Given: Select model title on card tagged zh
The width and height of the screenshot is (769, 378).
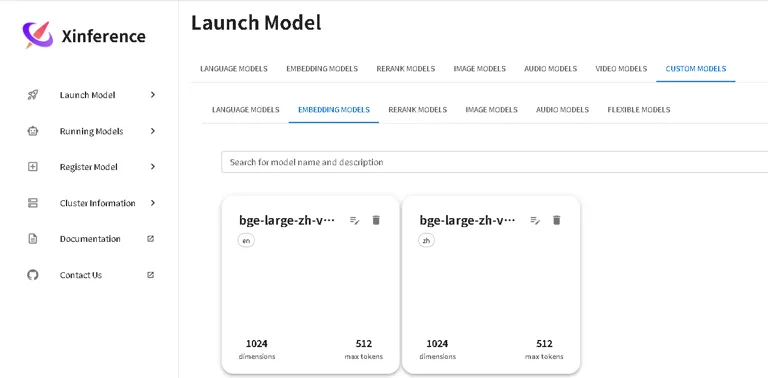Looking at the screenshot, I should [x=467, y=220].
